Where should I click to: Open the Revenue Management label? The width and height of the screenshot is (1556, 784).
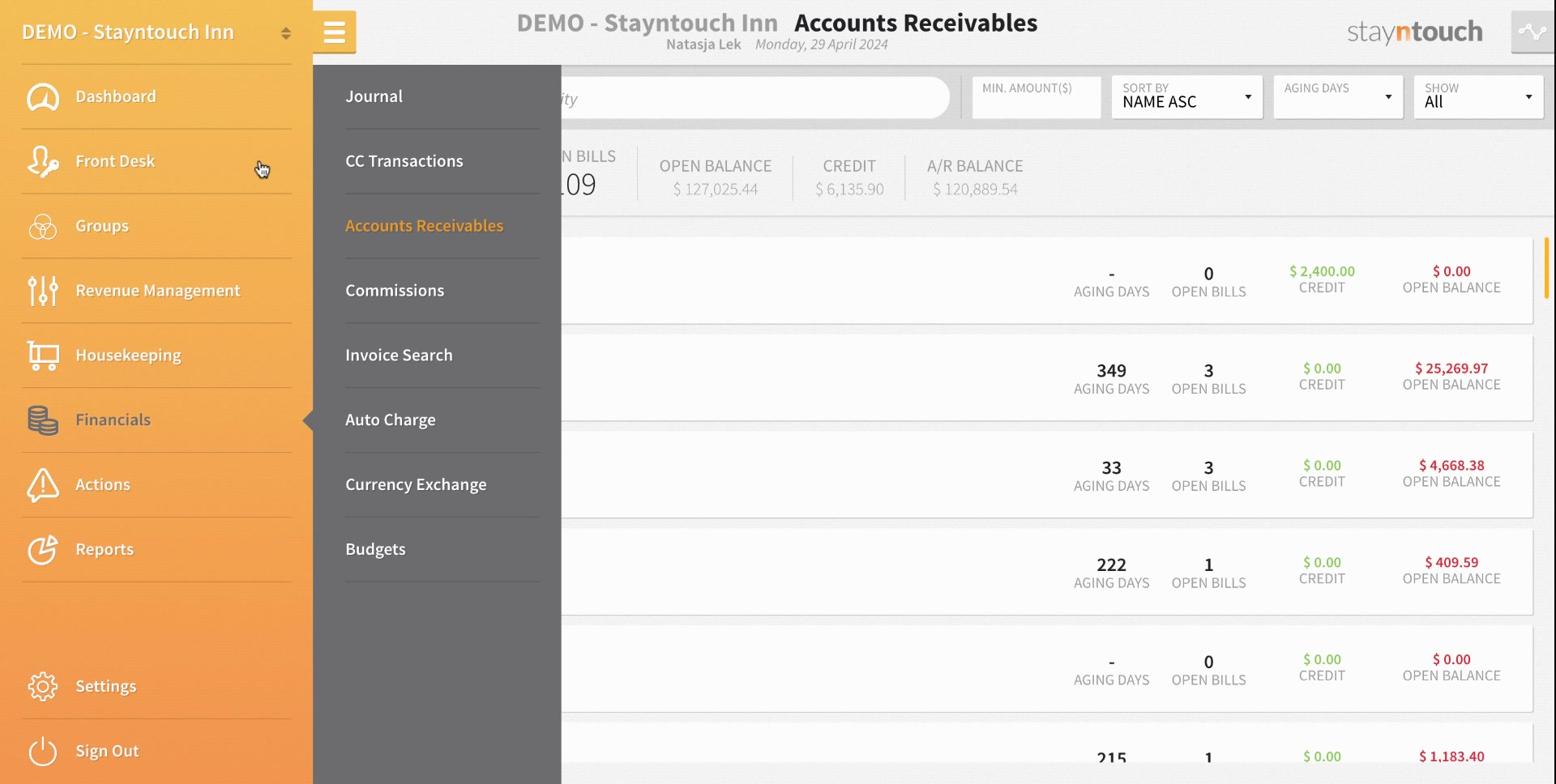tap(158, 291)
